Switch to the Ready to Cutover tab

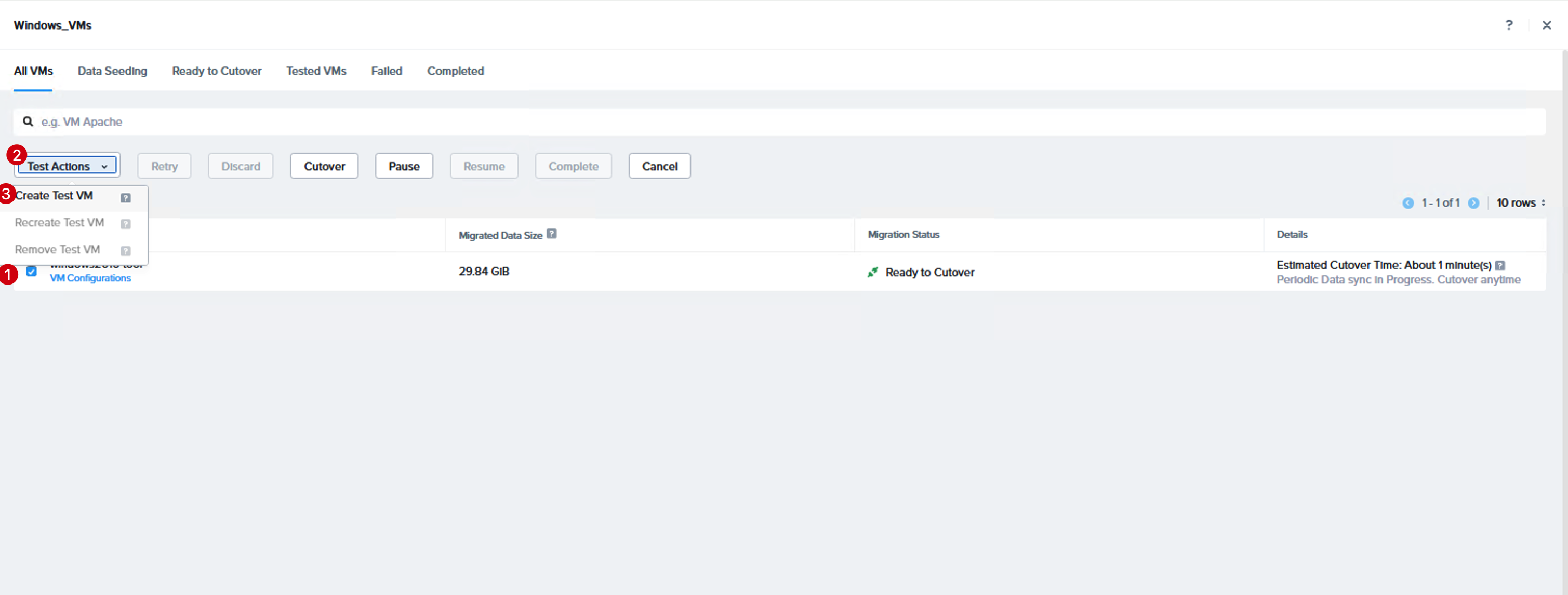[x=217, y=71]
